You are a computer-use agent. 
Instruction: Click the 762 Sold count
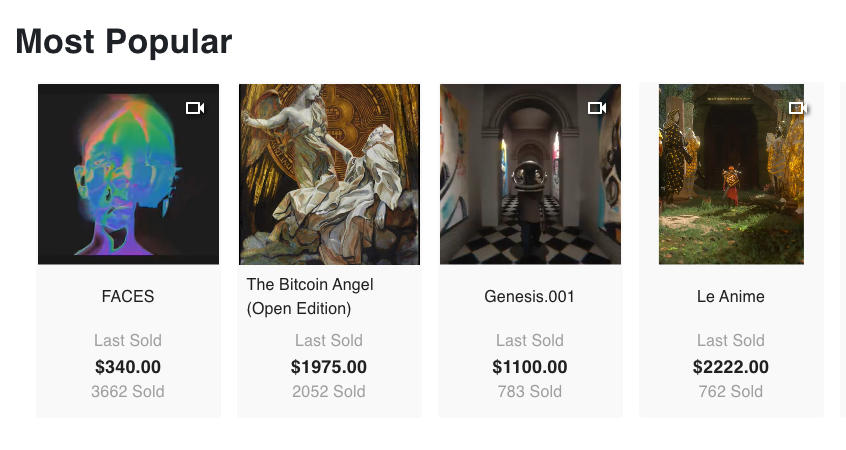(731, 391)
